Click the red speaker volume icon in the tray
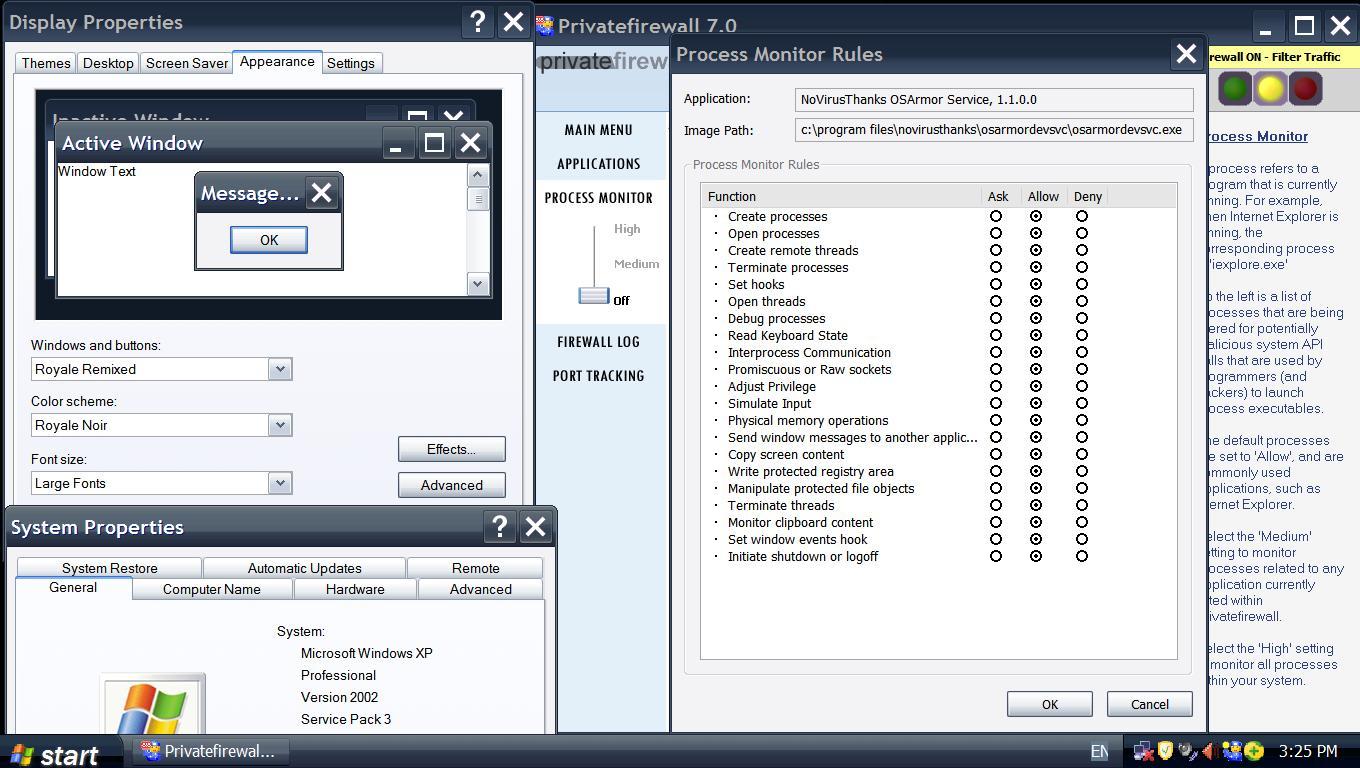The width and height of the screenshot is (1360, 768). 1209,751
